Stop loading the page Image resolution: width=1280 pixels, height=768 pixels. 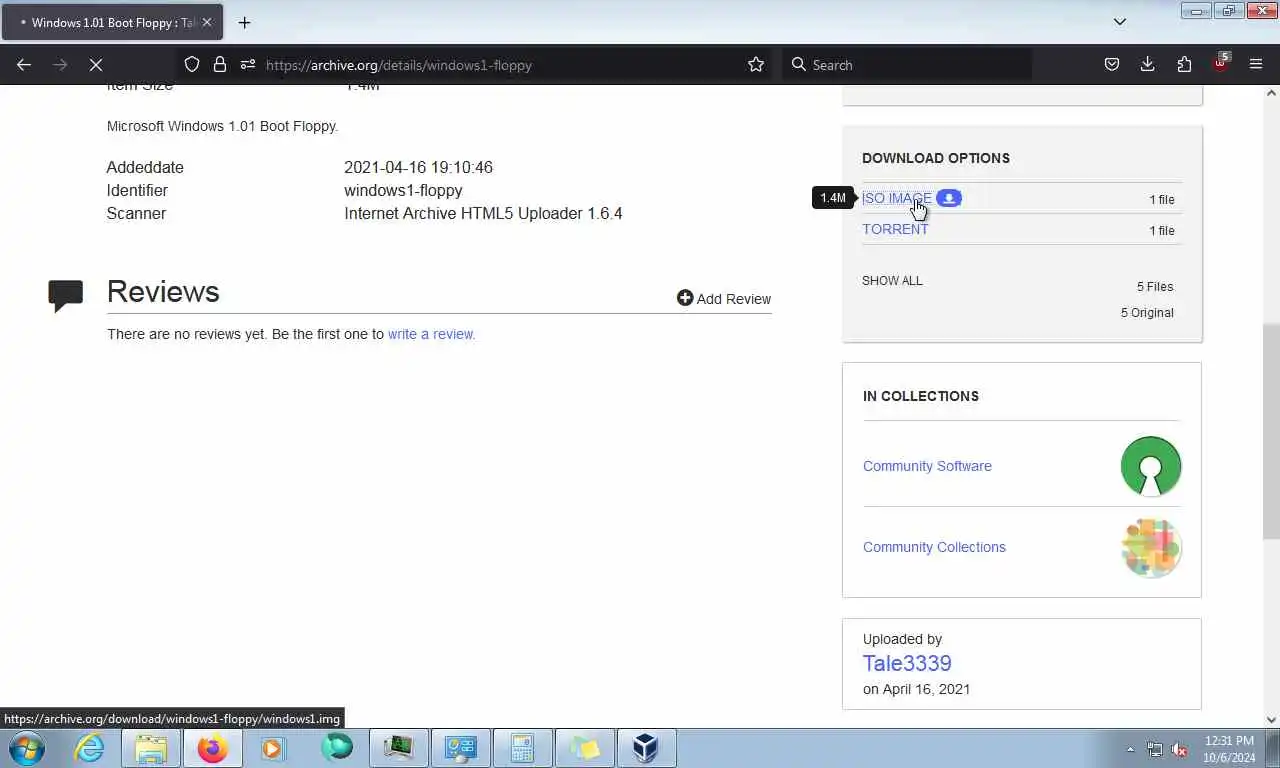coord(96,65)
